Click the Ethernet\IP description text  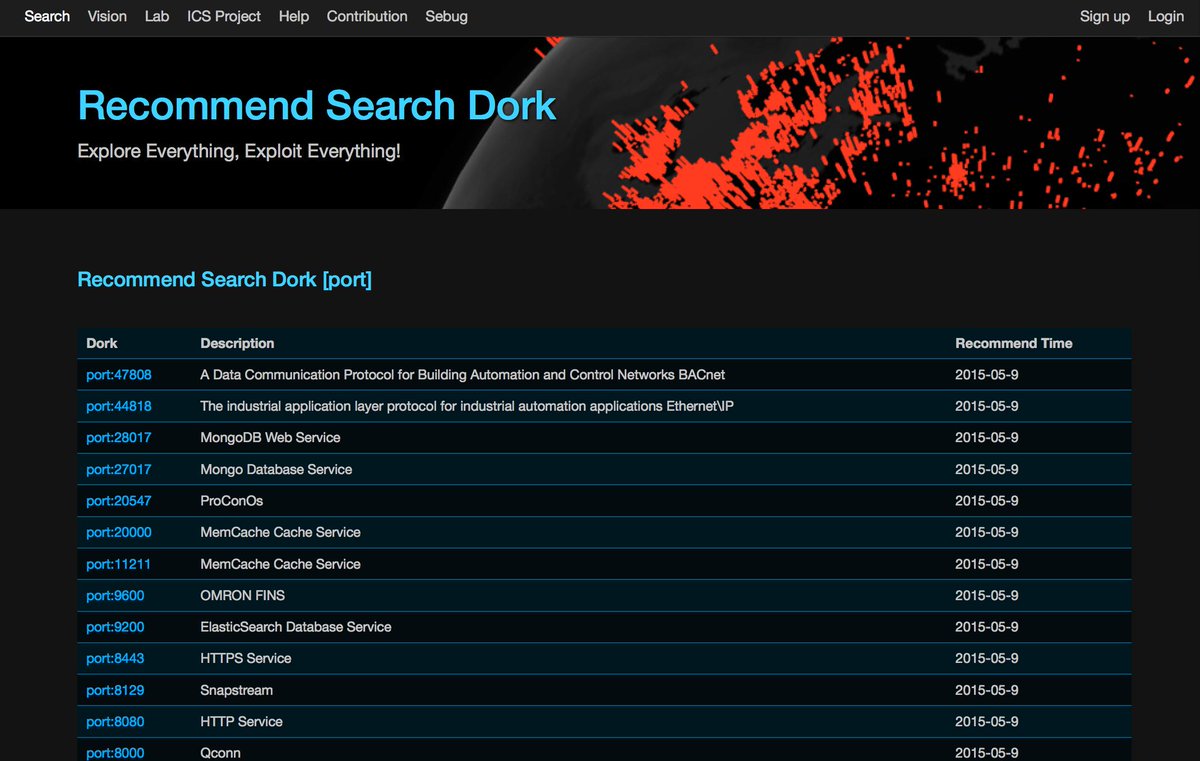[x=467, y=406]
